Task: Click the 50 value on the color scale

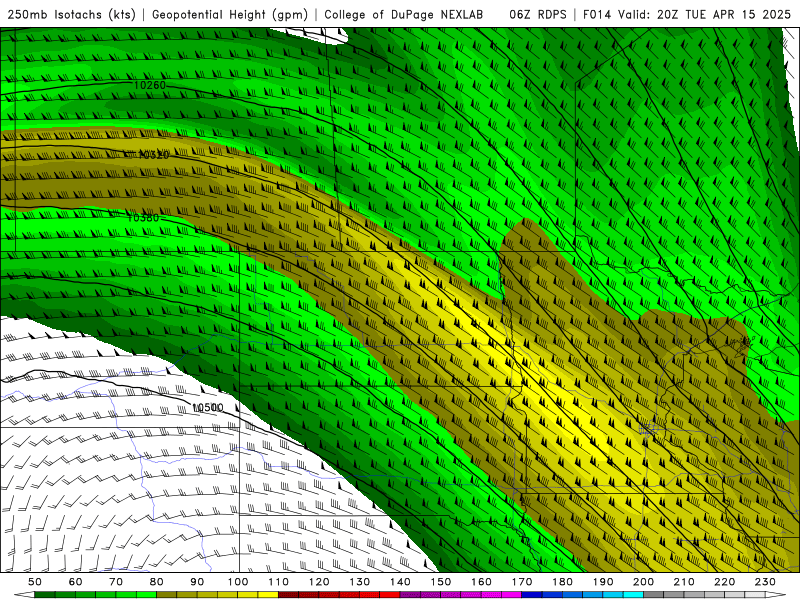Action: pos(35,582)
